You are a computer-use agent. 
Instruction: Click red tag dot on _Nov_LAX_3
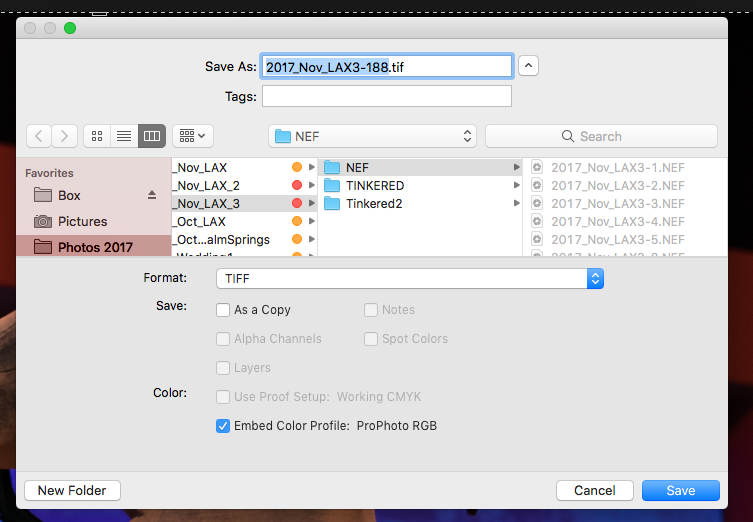click(x=297, y=203)
